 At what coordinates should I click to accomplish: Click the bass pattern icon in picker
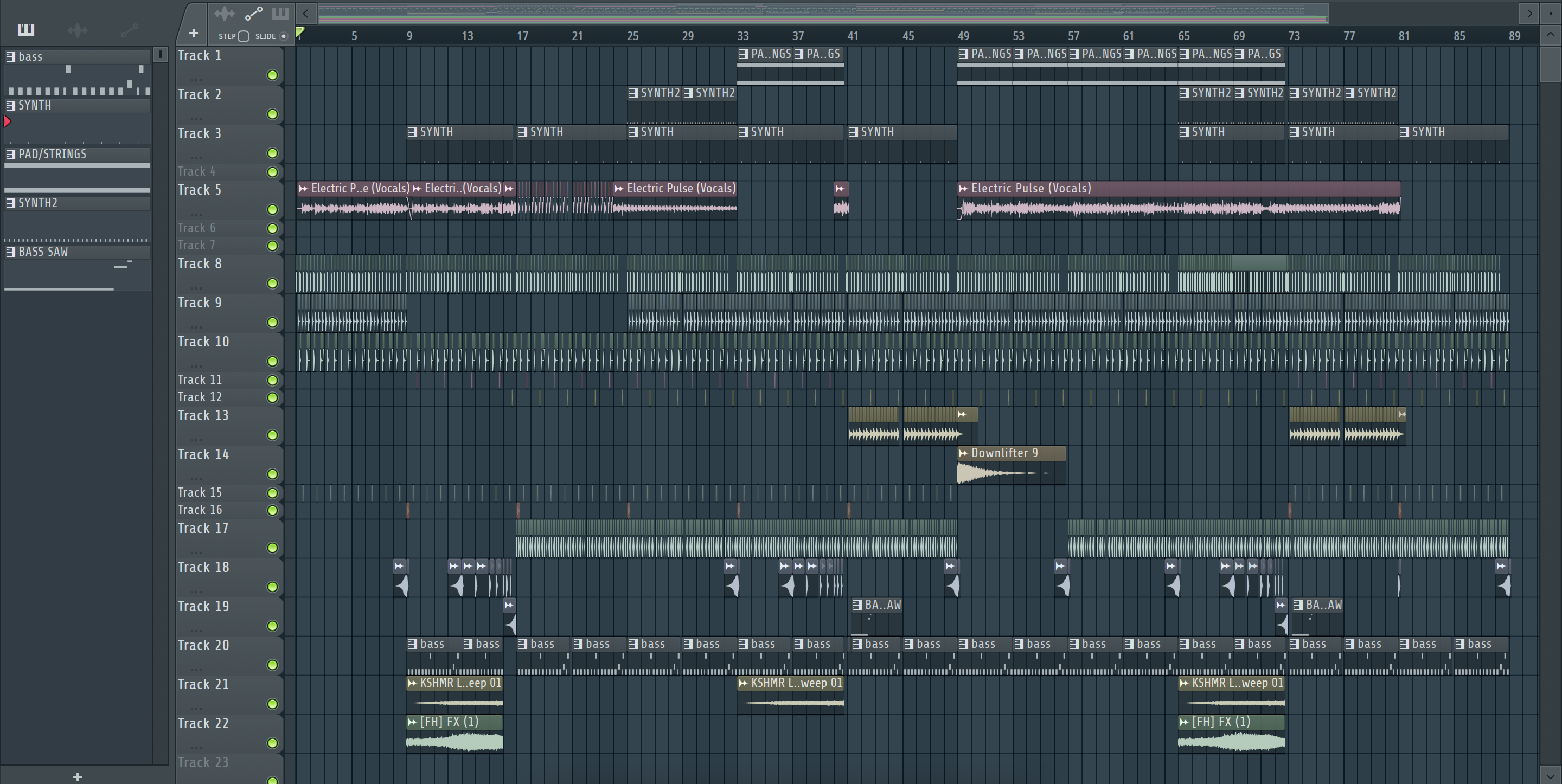10,56
